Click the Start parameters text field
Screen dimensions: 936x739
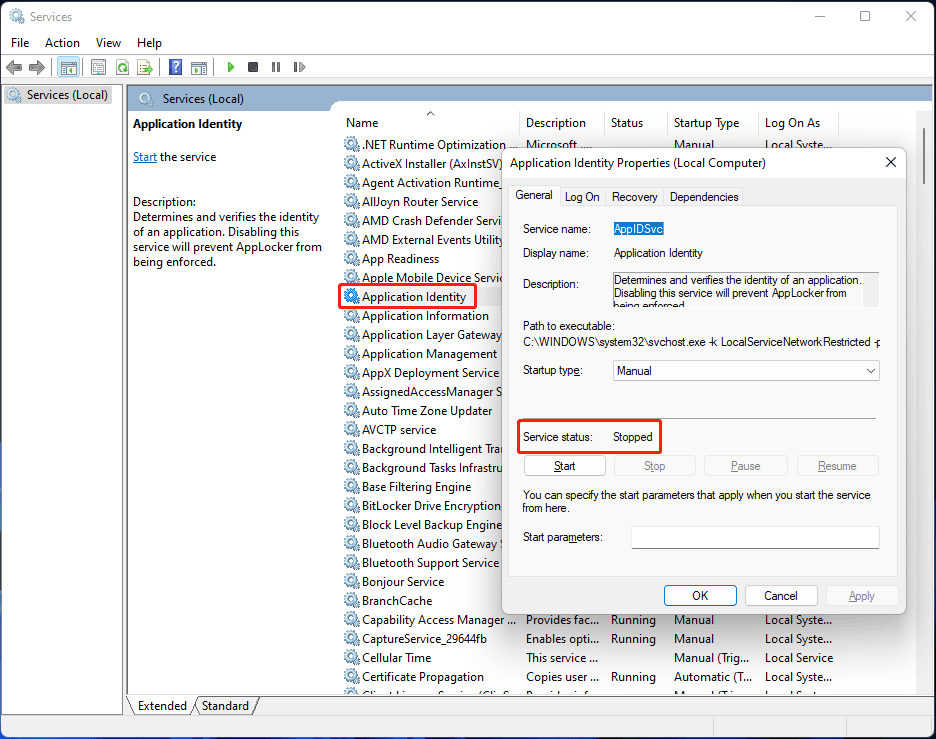click(754, 538)
